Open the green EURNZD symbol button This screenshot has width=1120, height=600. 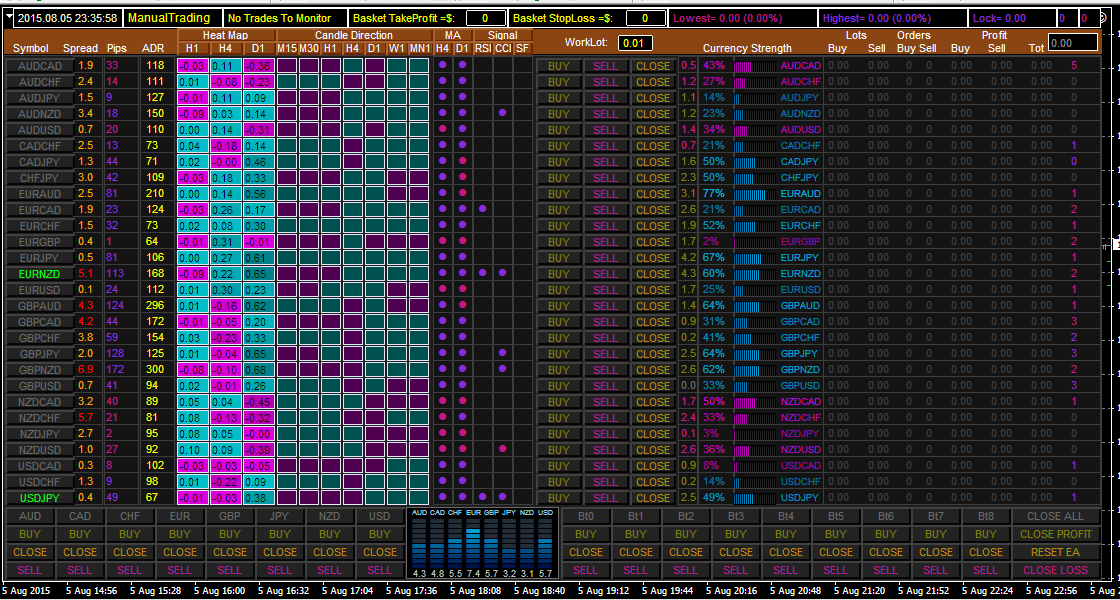click(39, 273)
